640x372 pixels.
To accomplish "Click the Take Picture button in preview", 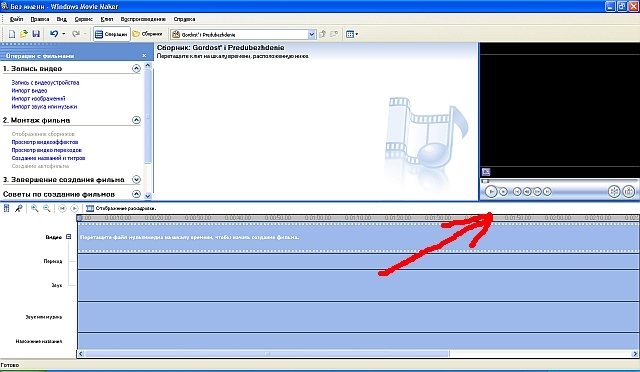I will pyautogui.click(x=629, y=191).
